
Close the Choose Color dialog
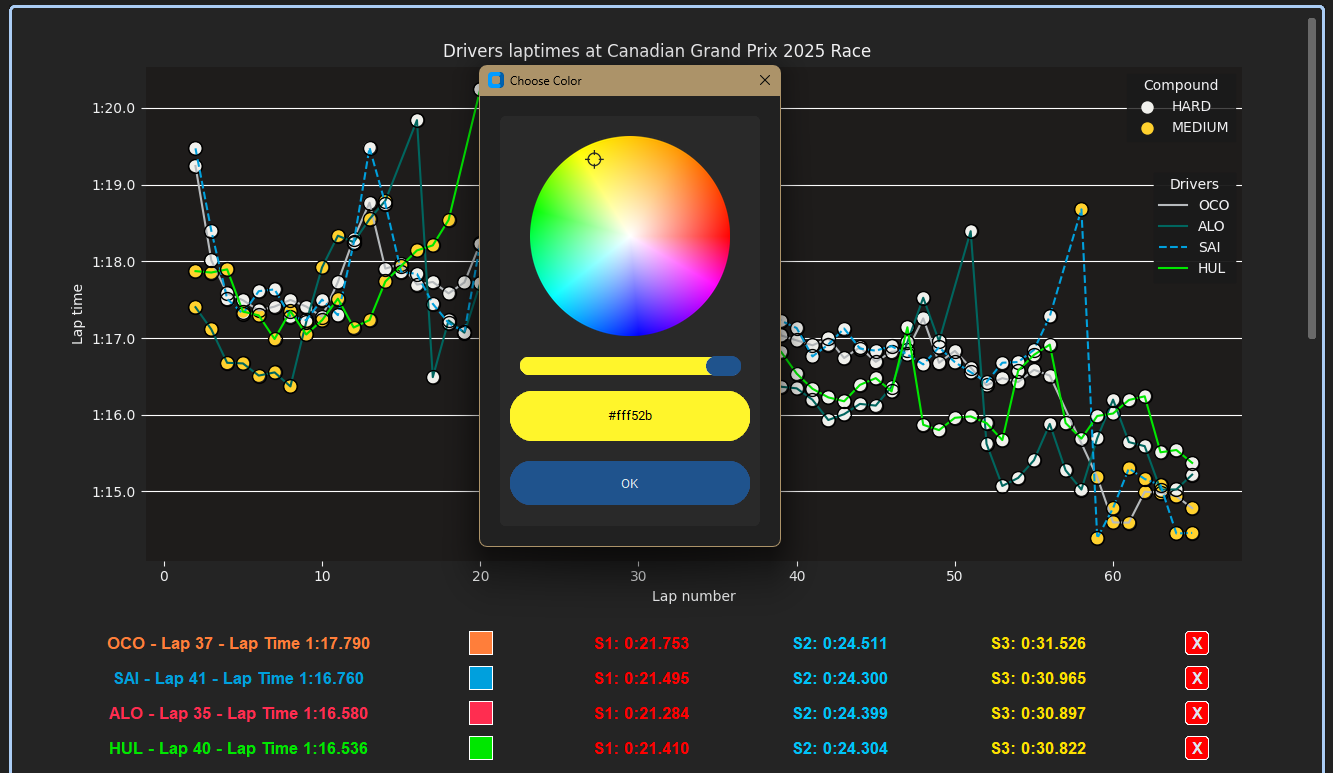coord(765,80)
